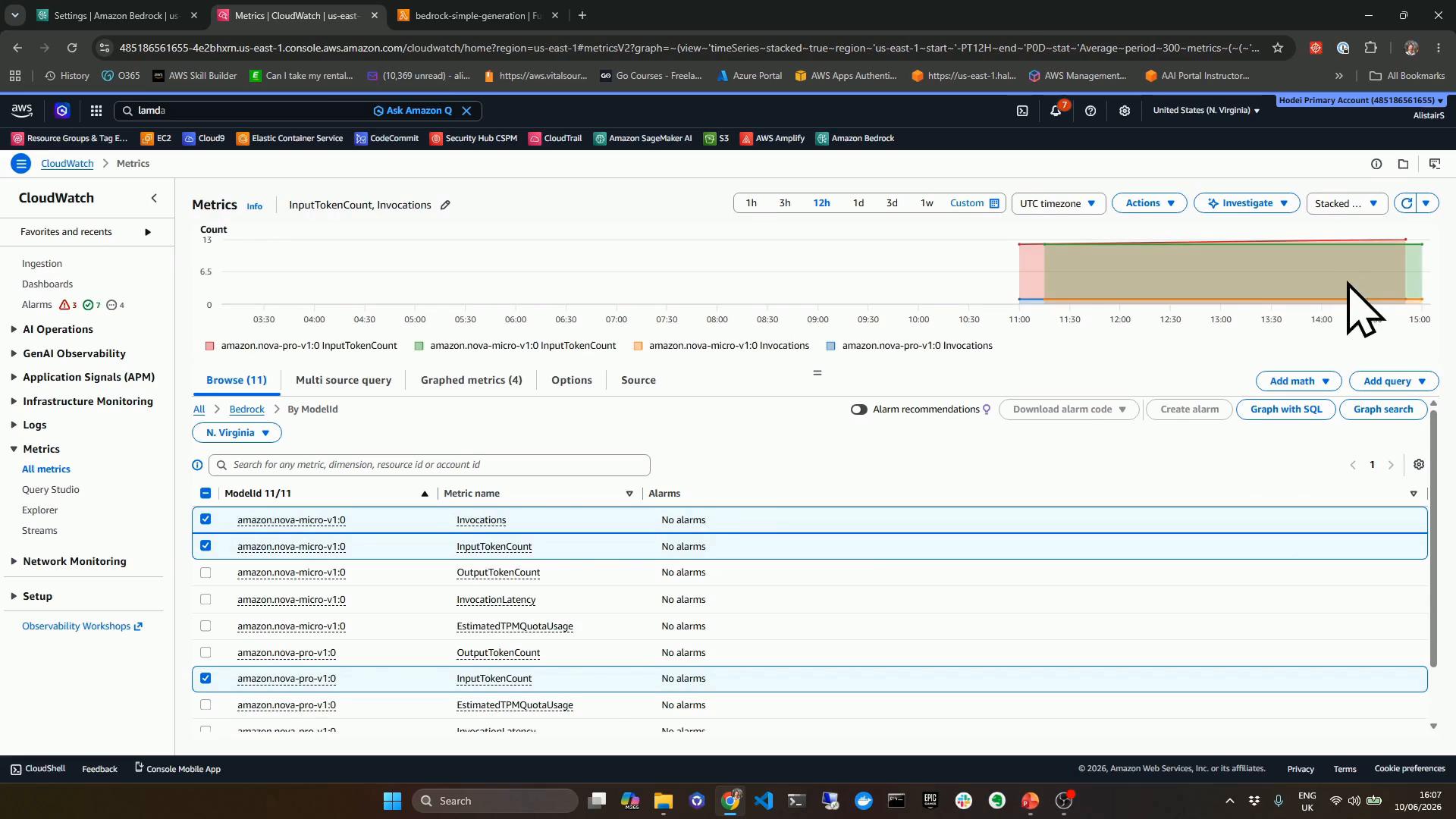This screenshot has width=1456, height=819.
Task: Open Visual Studio Code from taskbar
Action: (764, 801)
